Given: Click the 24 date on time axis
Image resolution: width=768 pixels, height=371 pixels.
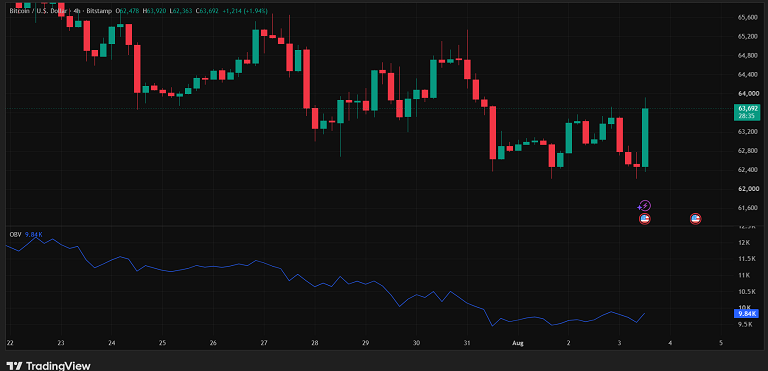Looking at the screenshot, I should (111, 343).
